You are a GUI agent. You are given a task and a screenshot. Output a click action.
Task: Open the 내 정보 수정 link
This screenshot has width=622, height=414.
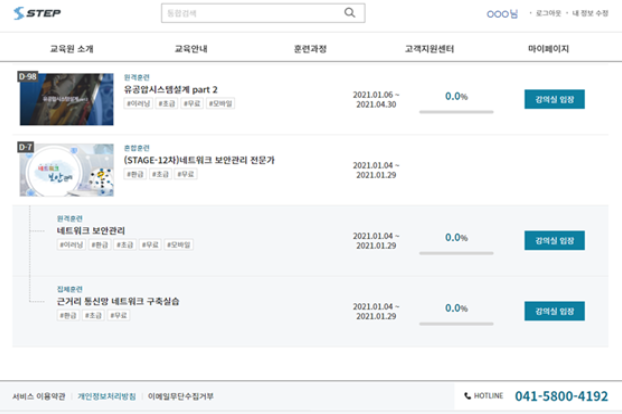590,13
